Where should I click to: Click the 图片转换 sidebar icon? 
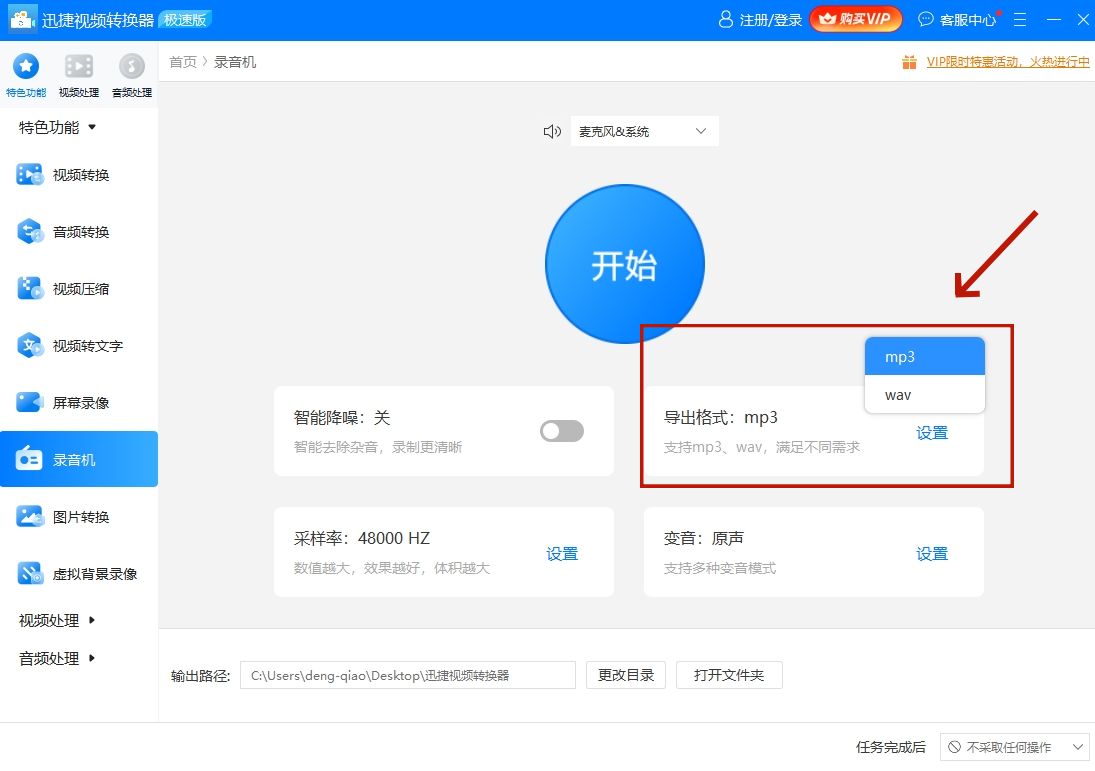coord(29,517)
